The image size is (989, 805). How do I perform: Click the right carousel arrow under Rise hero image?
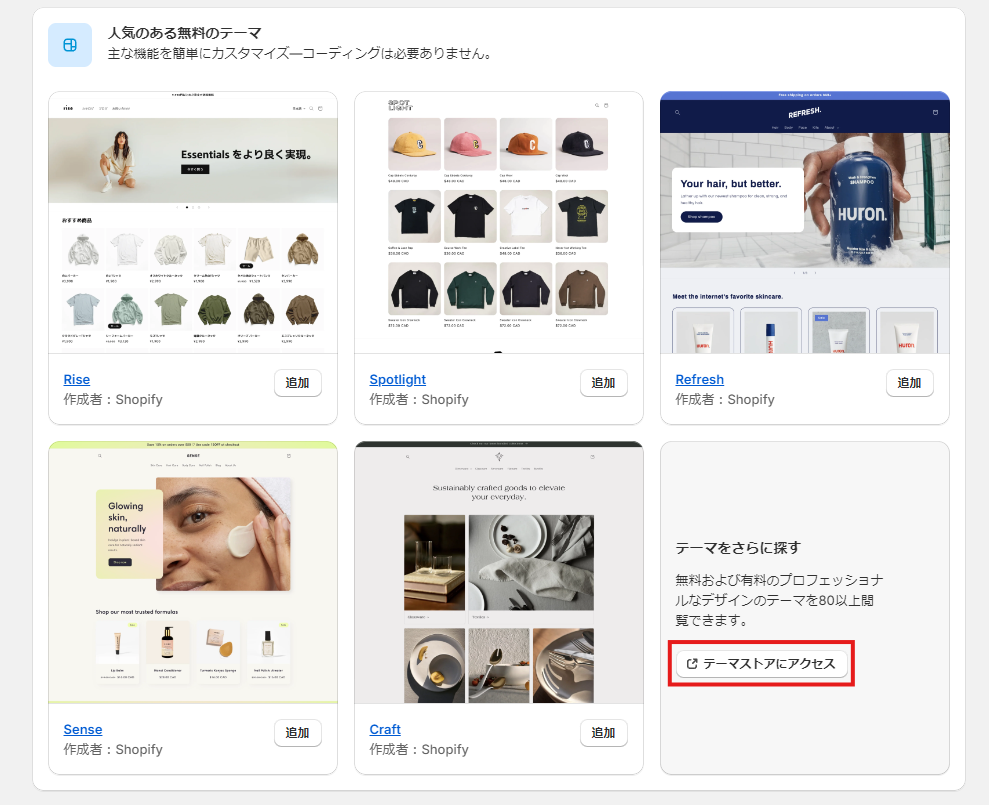209,206
